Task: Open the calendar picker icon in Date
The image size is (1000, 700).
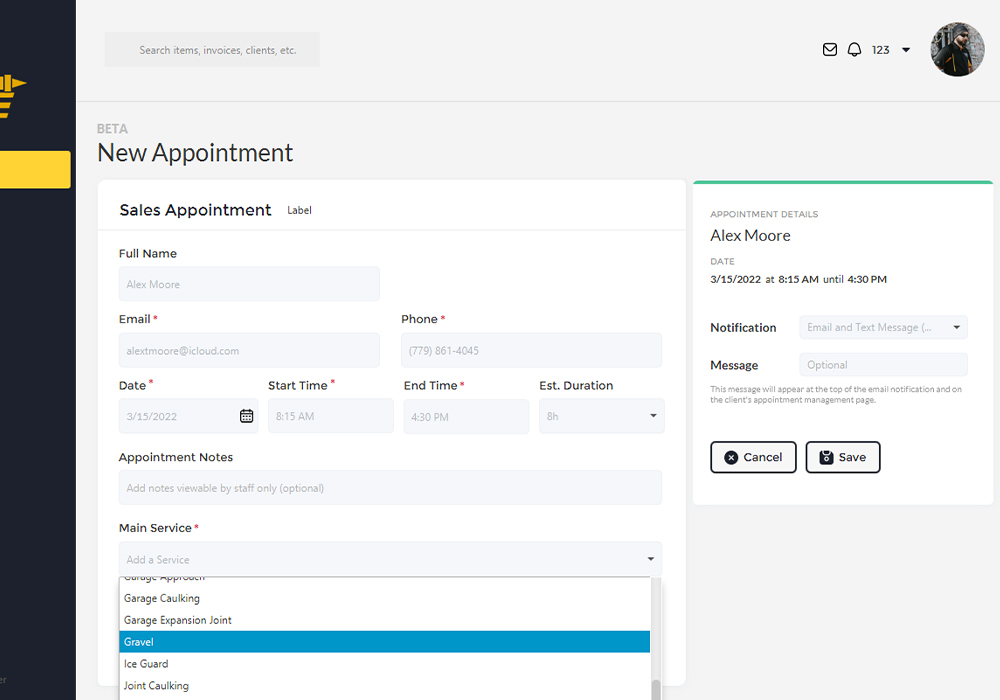Action: pyautogui.click(x=246, y=416)
